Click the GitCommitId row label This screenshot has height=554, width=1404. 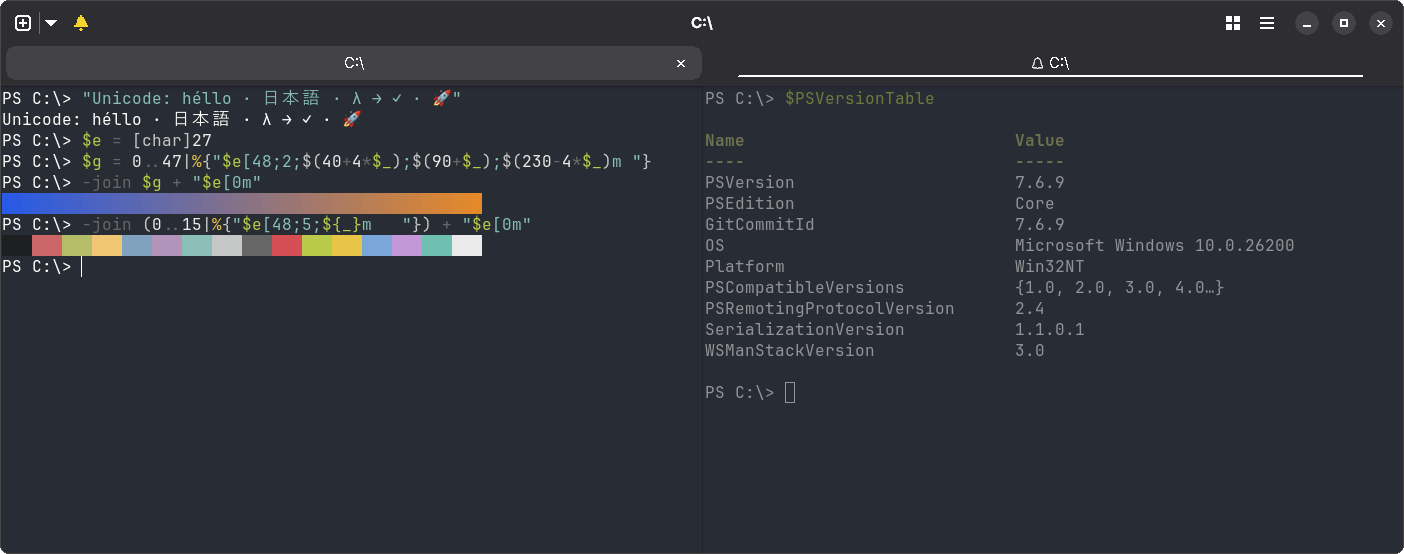tap(760, 225)
